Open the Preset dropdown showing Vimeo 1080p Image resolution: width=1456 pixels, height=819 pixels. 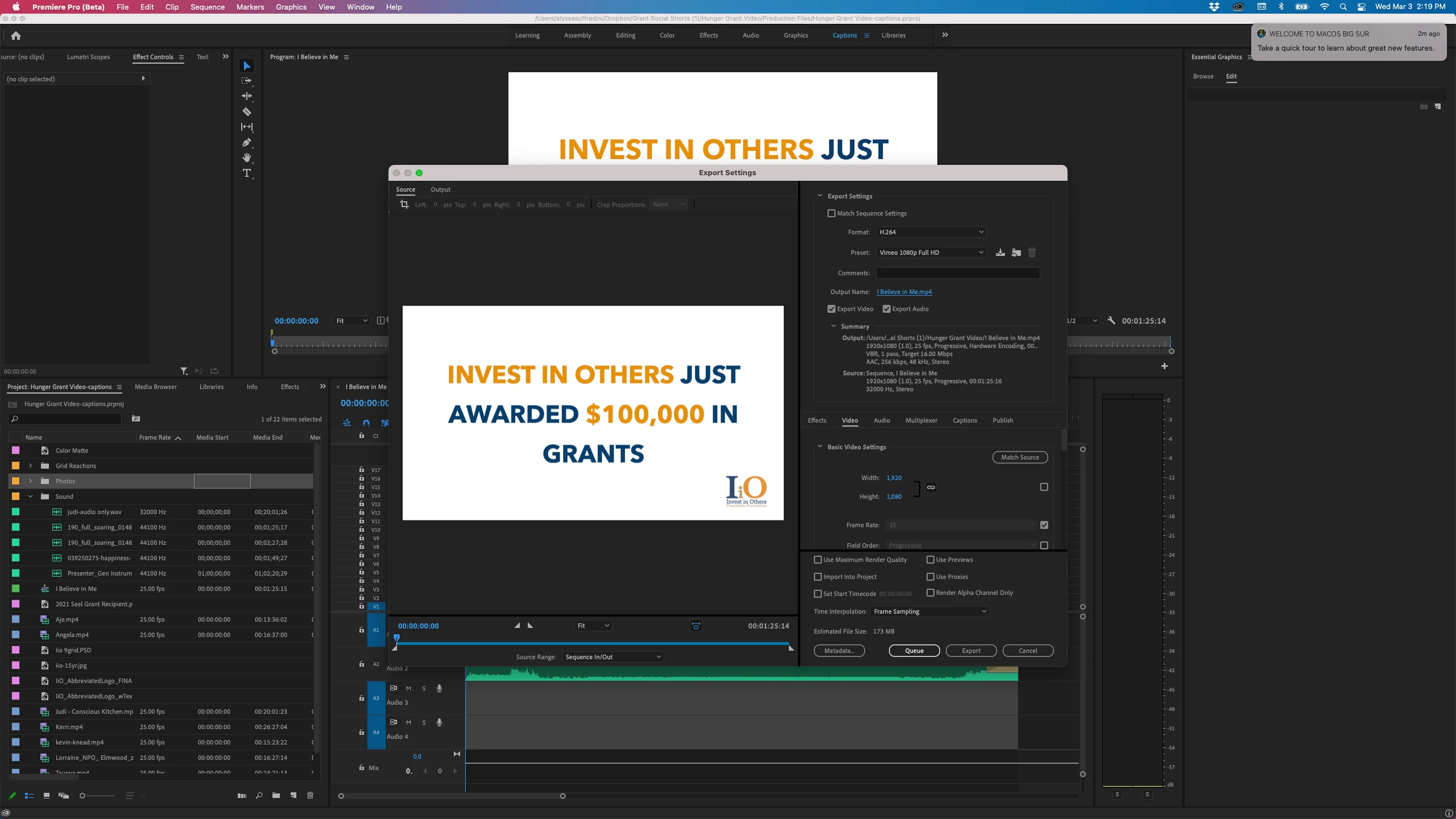coord(930,253)
